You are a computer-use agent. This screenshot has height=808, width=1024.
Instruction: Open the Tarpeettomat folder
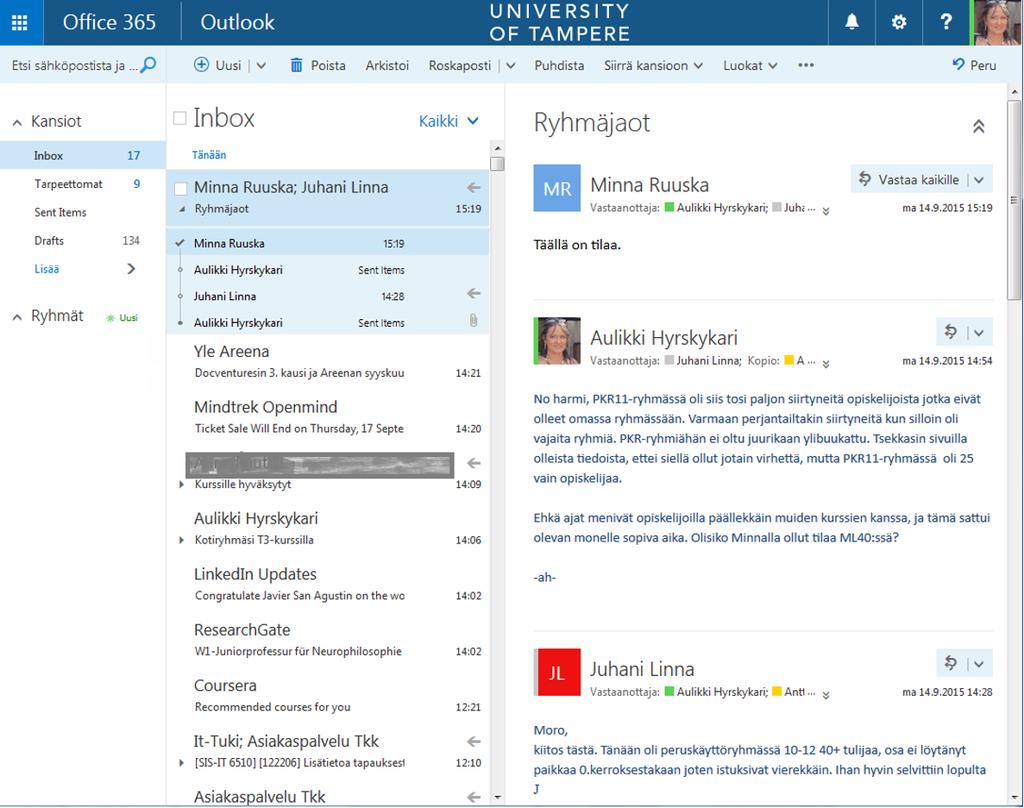click(83, 184)
